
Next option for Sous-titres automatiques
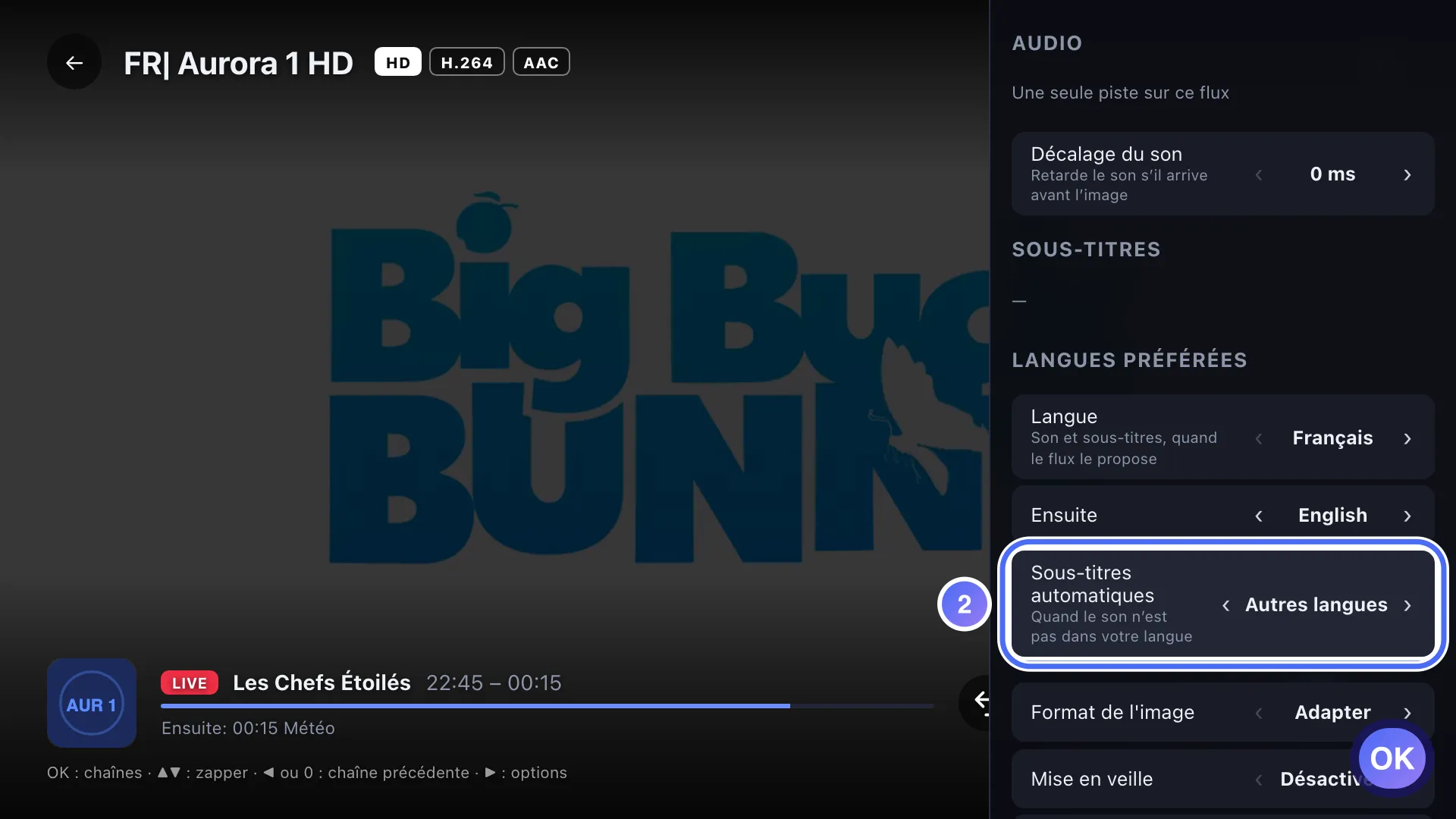coord(1407,605)
